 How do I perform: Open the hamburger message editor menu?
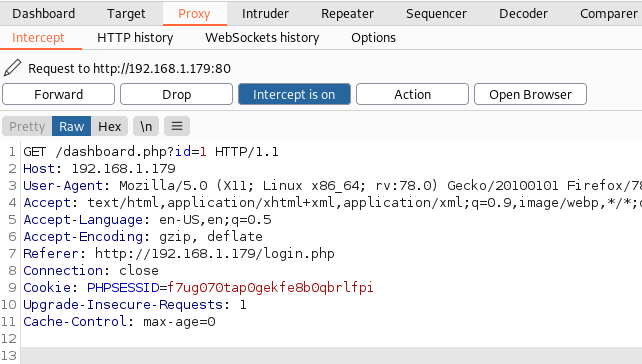(x=177, y=126)
